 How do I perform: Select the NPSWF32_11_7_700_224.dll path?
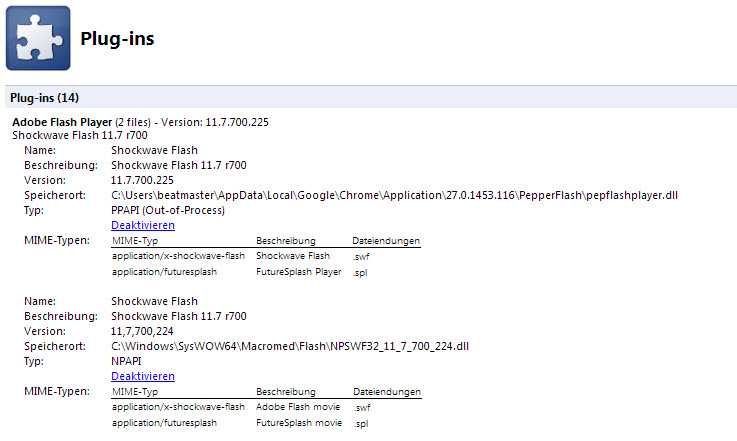[x=290, y=346]
